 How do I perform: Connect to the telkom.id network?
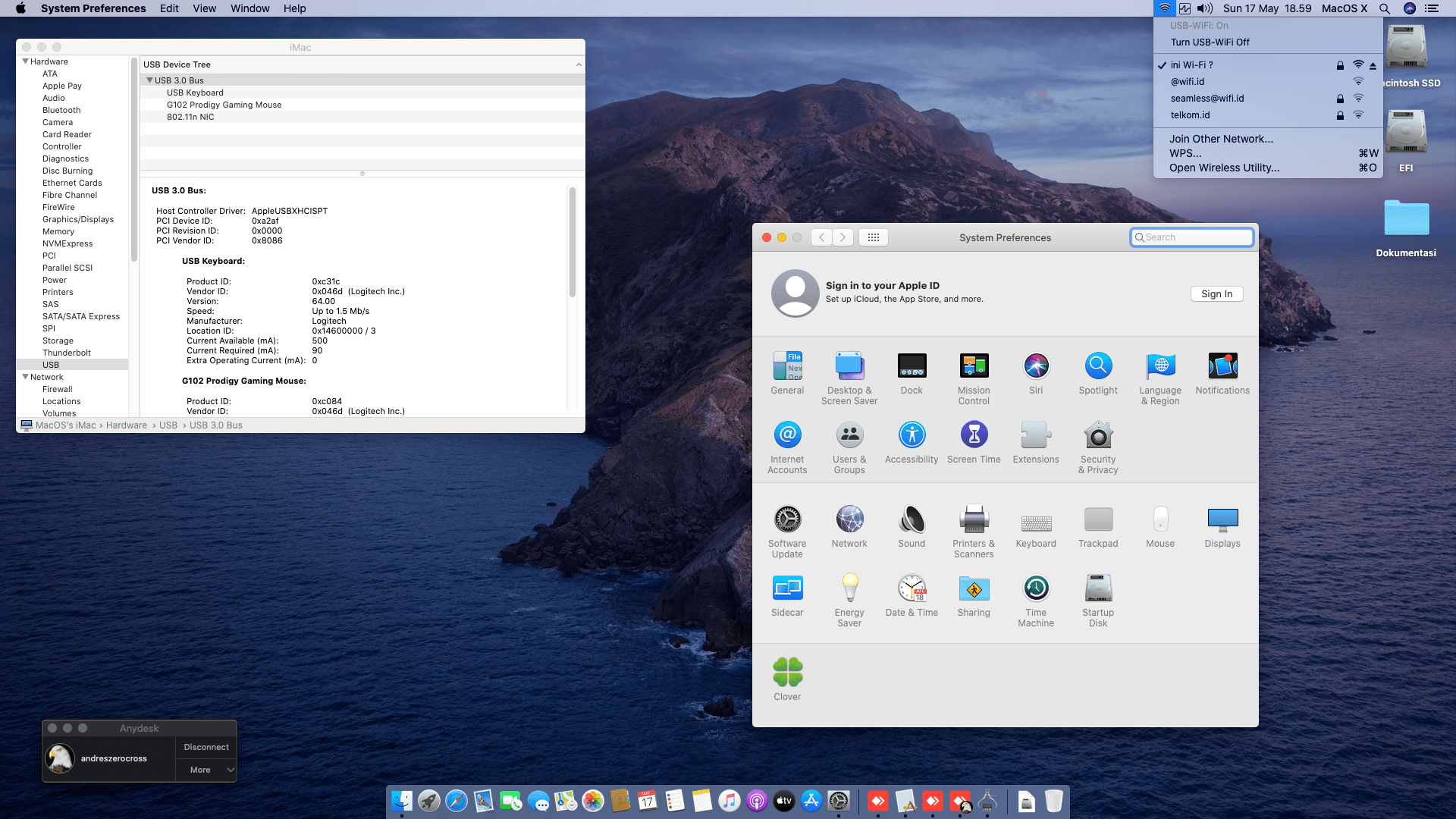point(1190,115)
